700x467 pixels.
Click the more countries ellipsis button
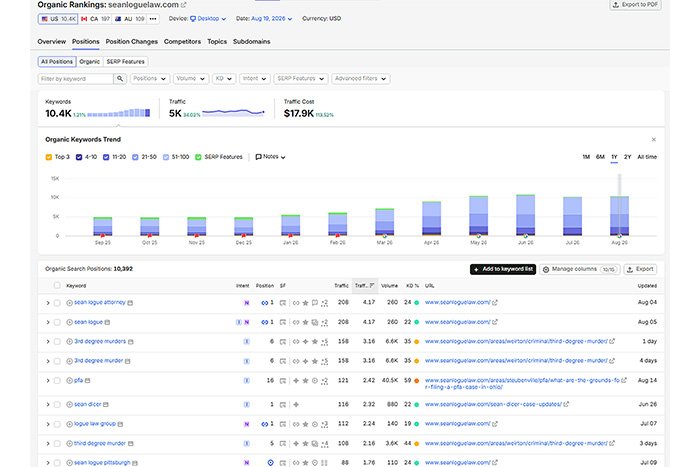click(x=153, y=19)
